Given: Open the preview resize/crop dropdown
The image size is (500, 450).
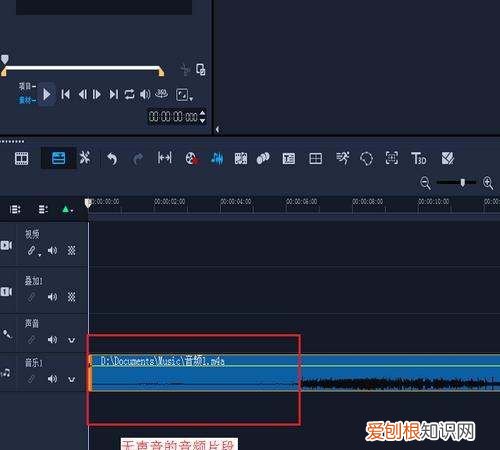Looking at the screenshot, I should 184,95.
